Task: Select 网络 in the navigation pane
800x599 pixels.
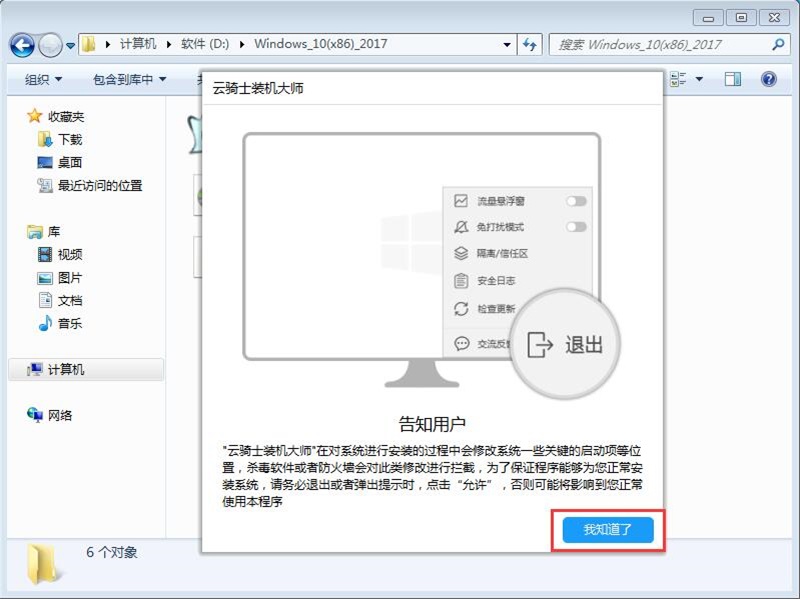Action: click(x=60, y=415)
